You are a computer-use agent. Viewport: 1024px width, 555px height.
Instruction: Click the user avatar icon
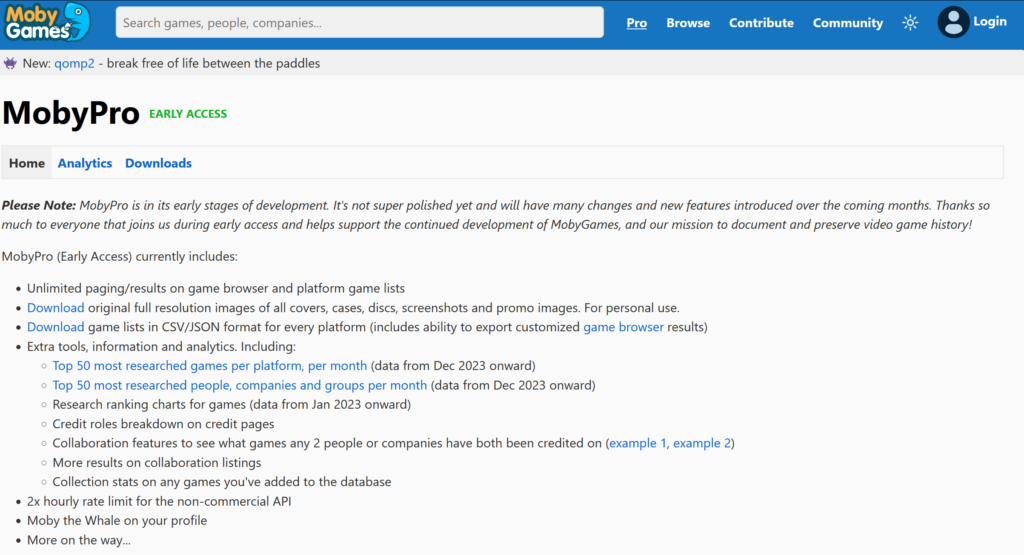click(953, 22)
